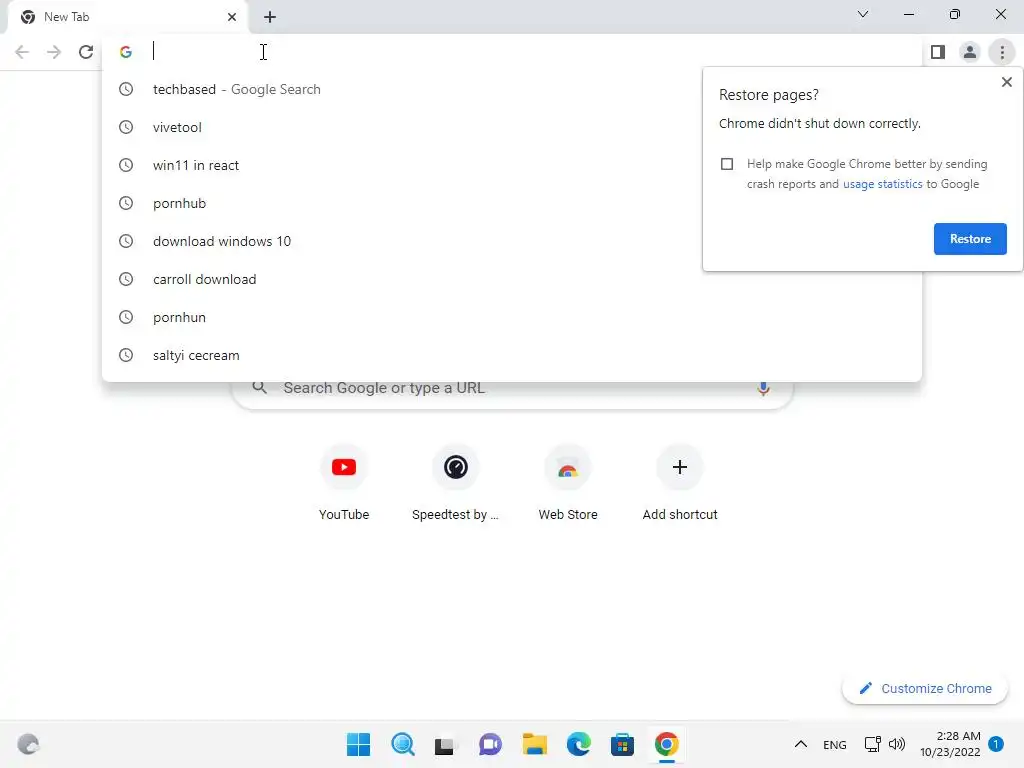
Task: Show hidden tray icons chevron
Action: [x=801, y=744]
